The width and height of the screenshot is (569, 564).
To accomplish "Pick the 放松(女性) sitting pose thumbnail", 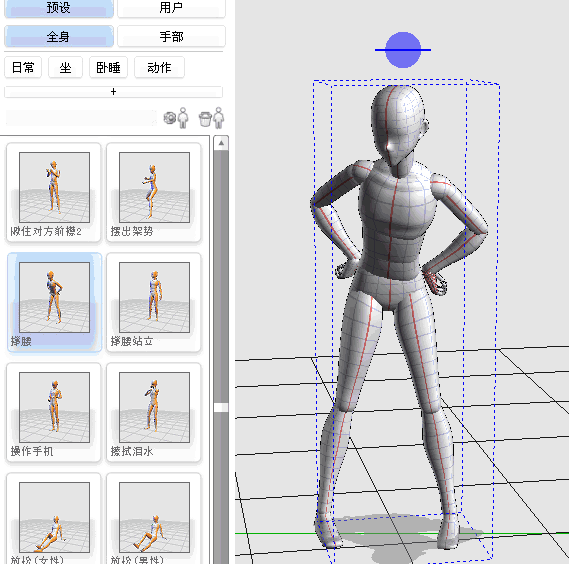I will click(54, 519).
